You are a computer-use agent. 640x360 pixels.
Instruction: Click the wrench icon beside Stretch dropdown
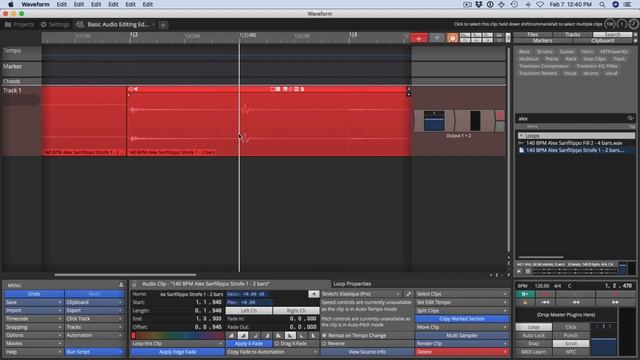[408, 294]
